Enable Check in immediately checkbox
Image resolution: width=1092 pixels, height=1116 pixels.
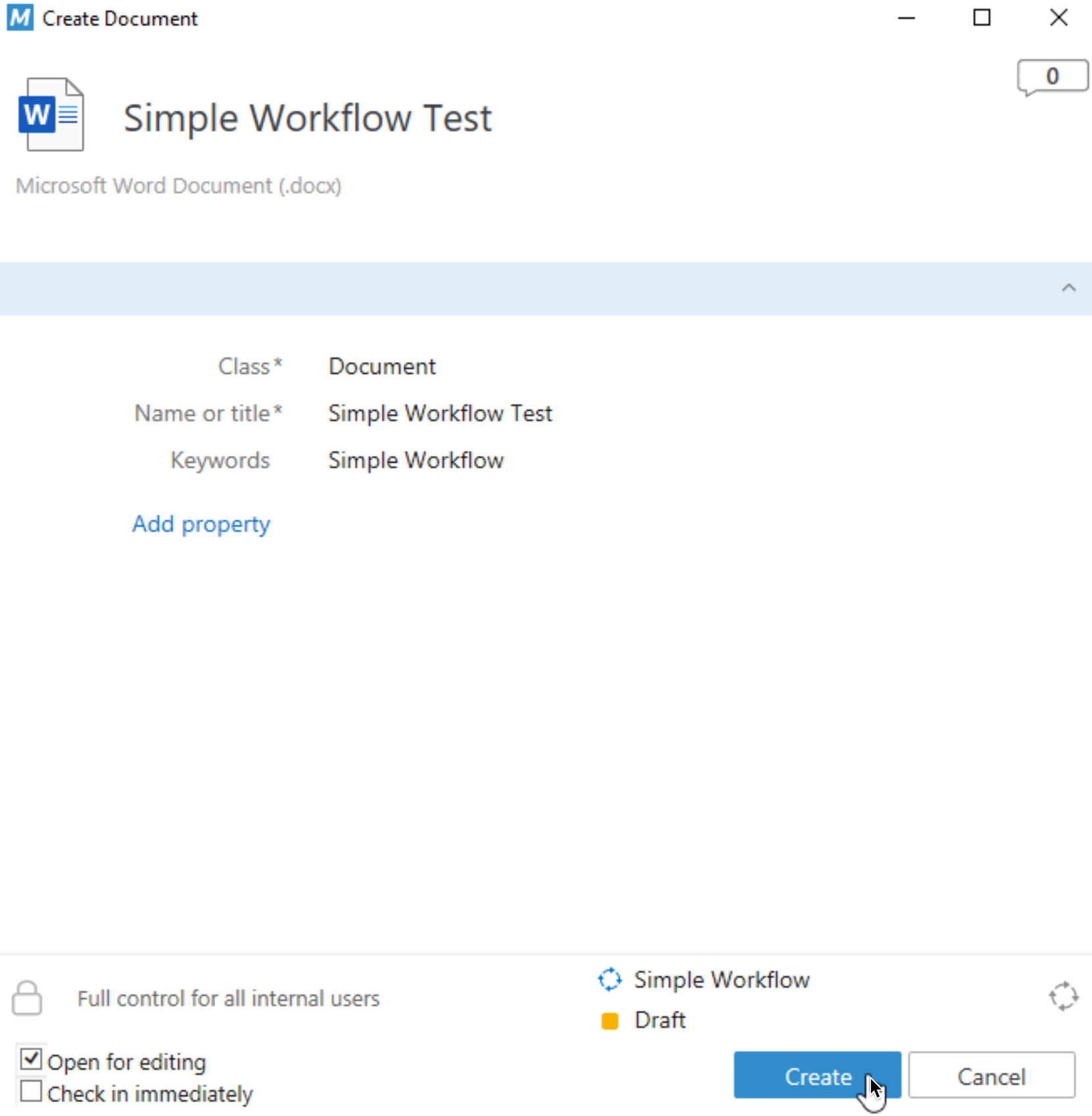(x=31, y=1091)
